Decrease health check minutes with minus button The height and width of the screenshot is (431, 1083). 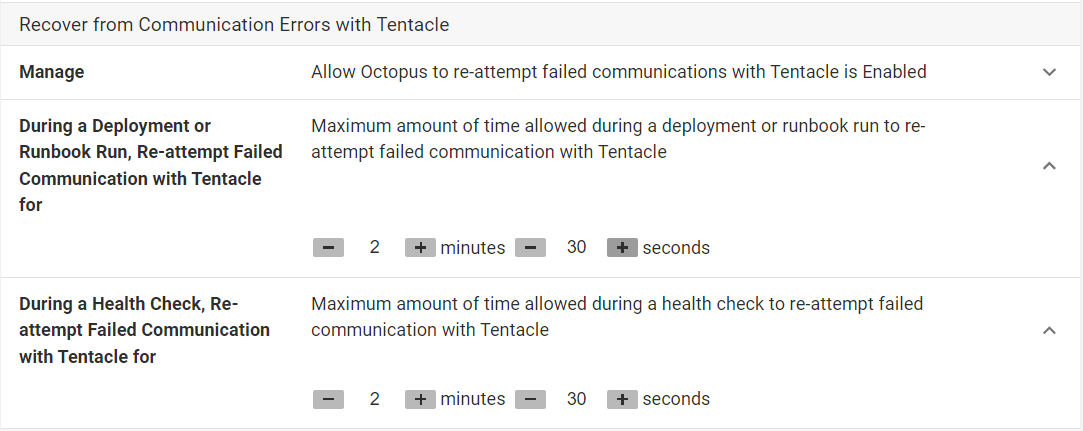click(x=328, y=399)
